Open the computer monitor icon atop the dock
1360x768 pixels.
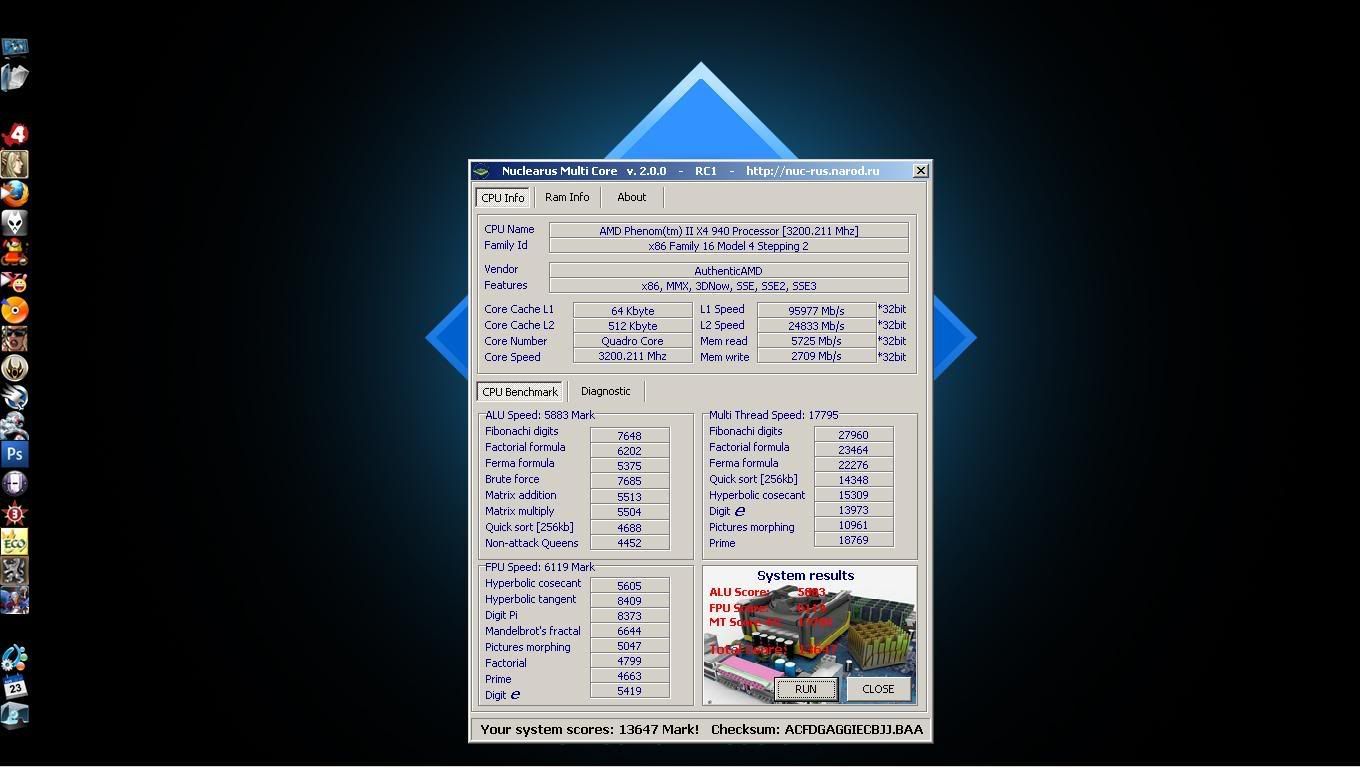[15, 47]
